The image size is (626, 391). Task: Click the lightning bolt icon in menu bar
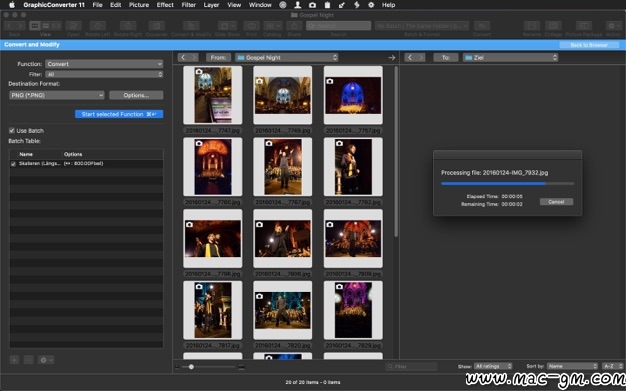pyautogui.click(x=357, y=5)
